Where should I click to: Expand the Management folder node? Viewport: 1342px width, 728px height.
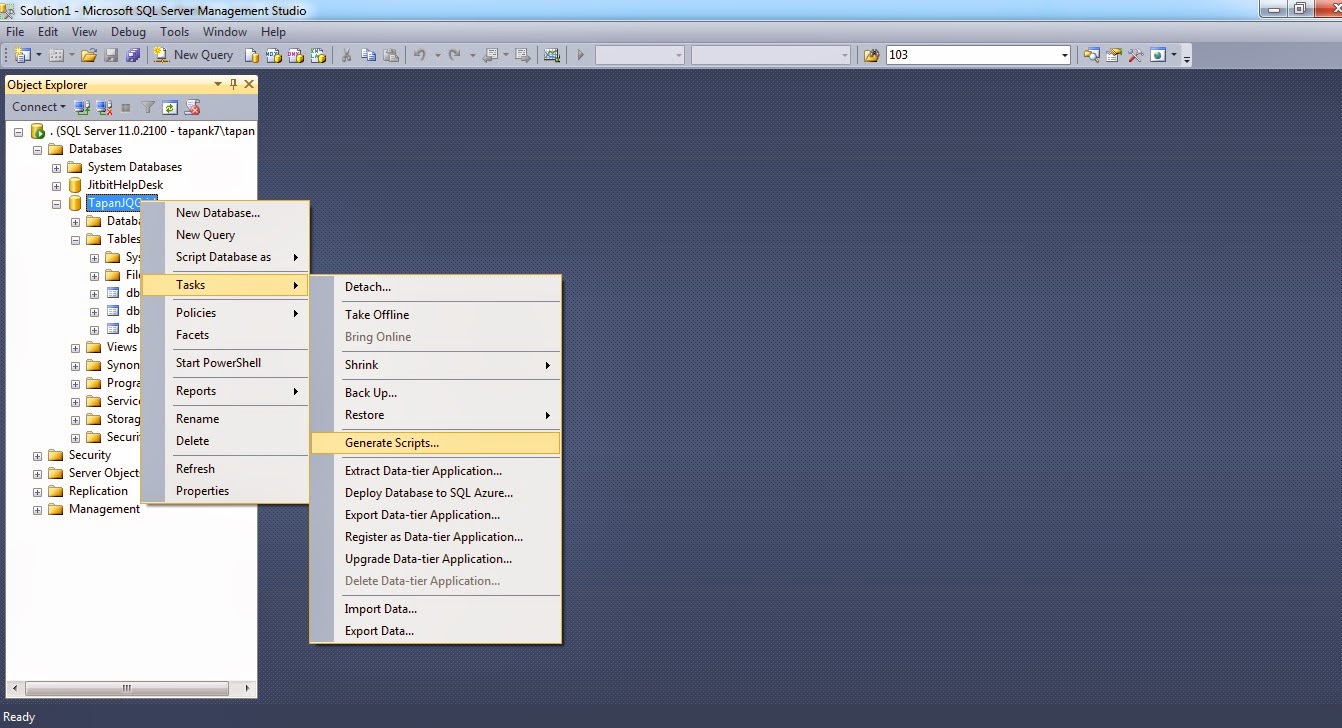[38, 509]
